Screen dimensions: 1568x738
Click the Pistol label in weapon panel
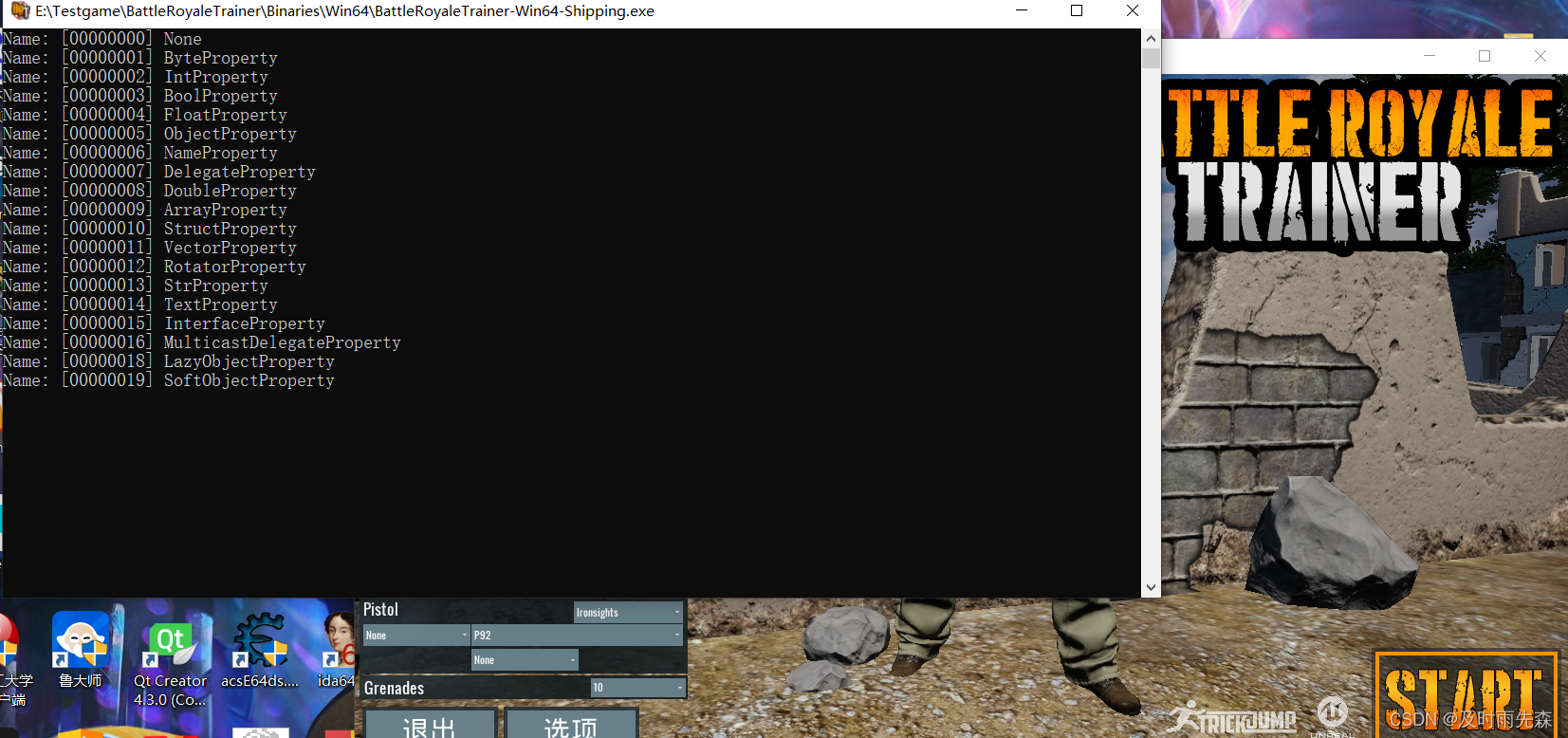tap(380, 610)
